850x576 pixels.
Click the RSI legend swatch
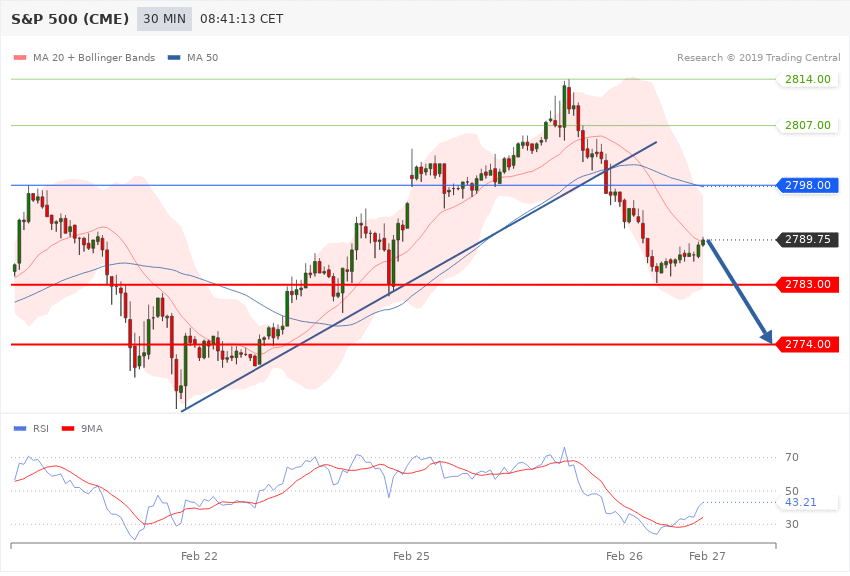(x=20, y=429)
